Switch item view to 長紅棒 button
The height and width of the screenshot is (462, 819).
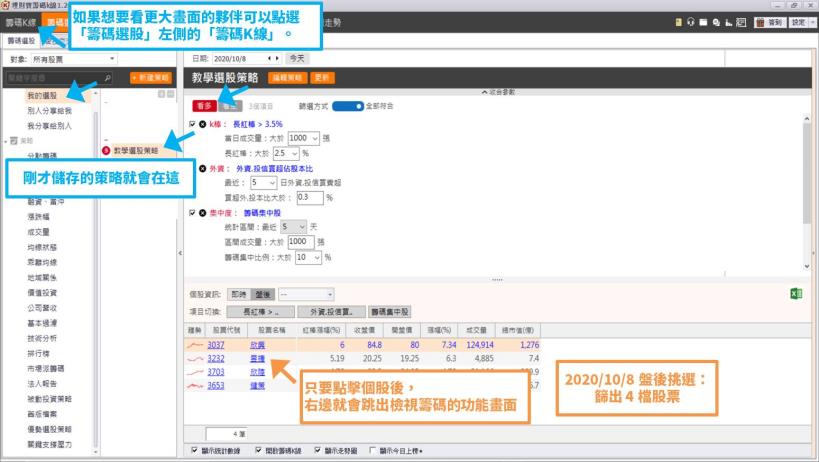point(261,312)
